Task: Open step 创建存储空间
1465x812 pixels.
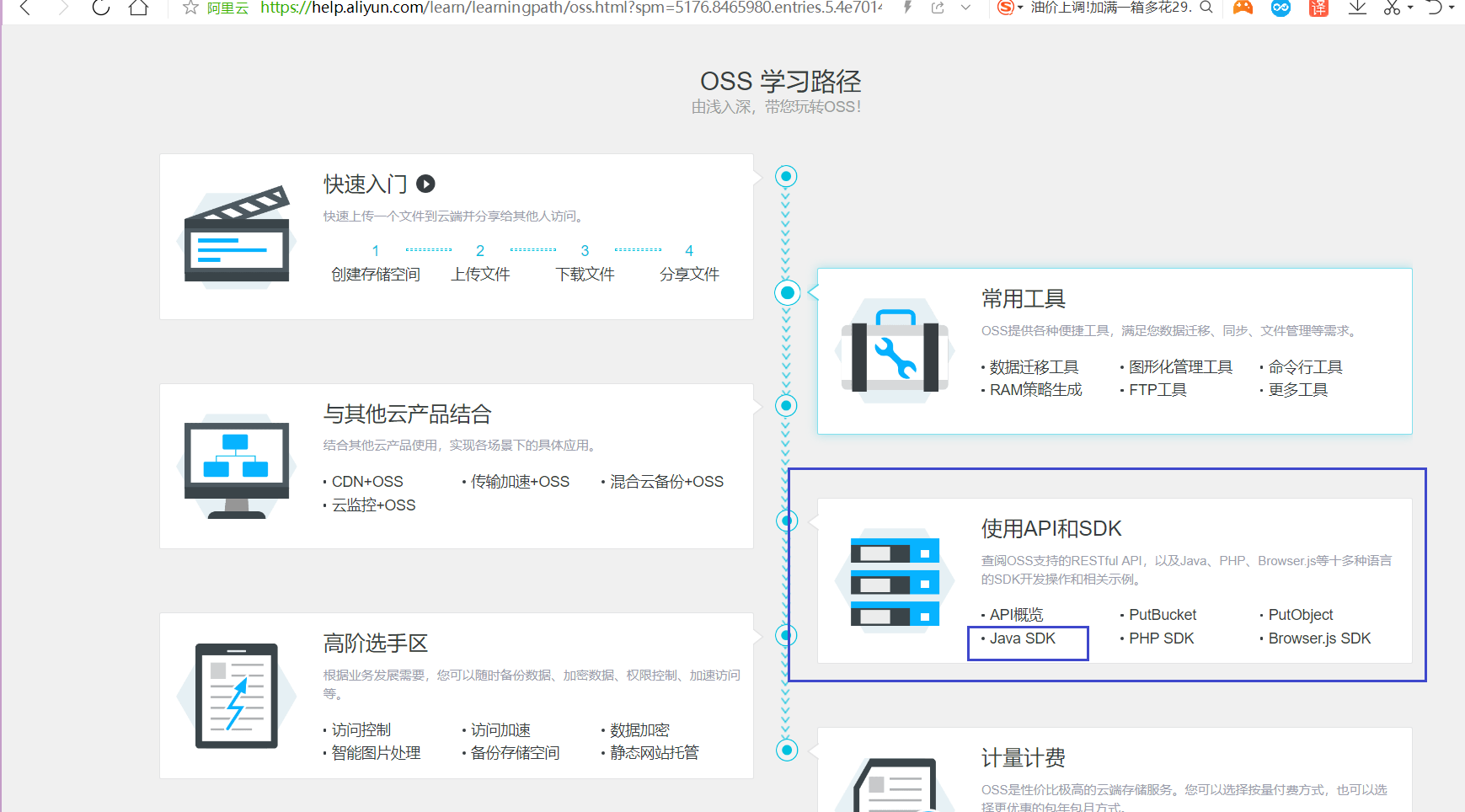Action: click(376, 274)
